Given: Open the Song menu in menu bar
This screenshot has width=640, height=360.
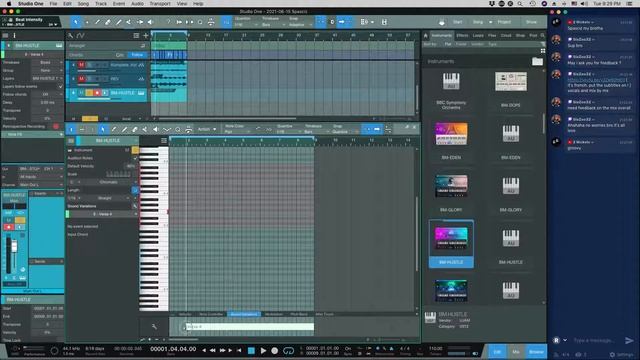Looking at the screenshot, I should [x=83, y=4].
